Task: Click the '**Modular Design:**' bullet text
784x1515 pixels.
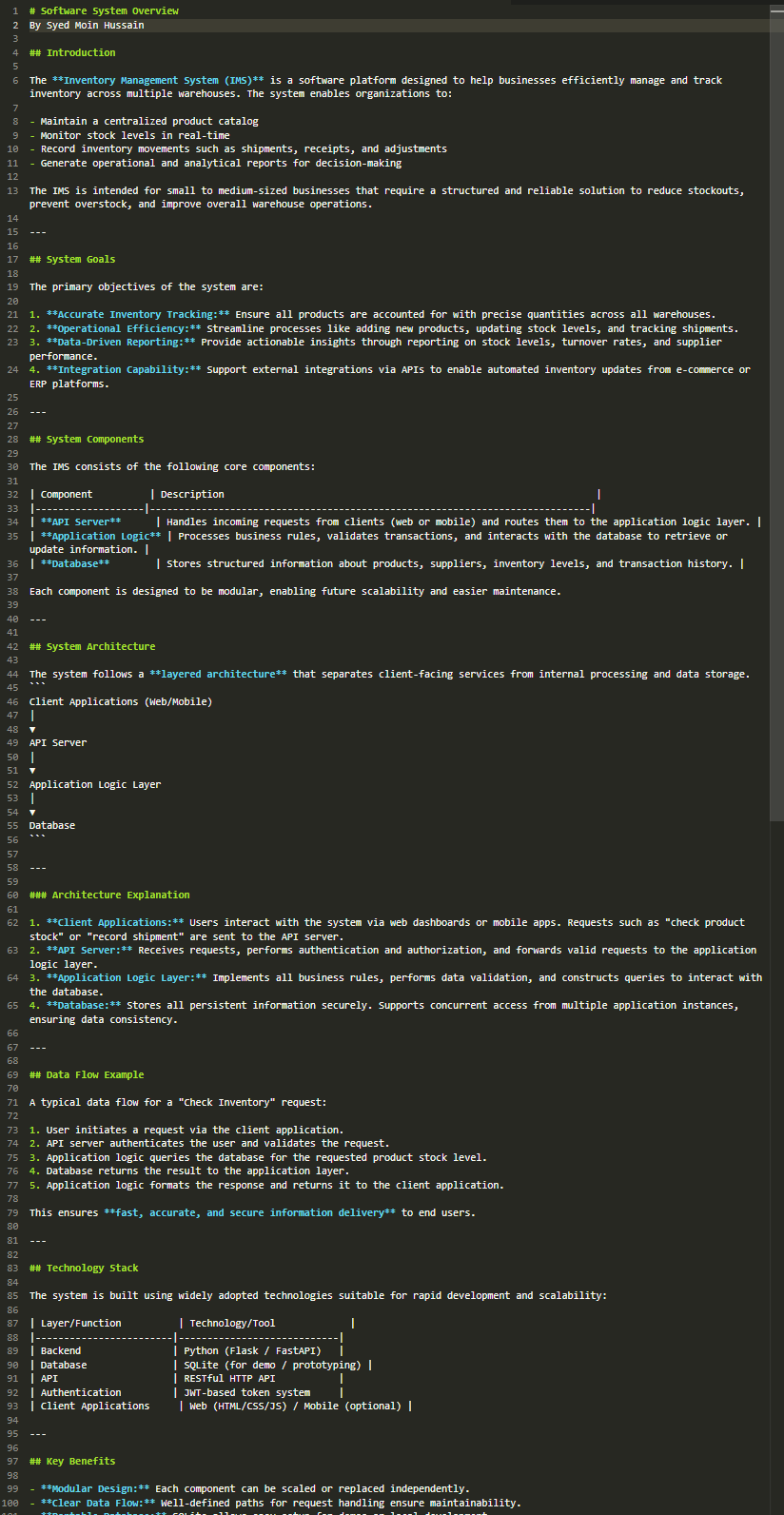Action: coord(95,1488)
